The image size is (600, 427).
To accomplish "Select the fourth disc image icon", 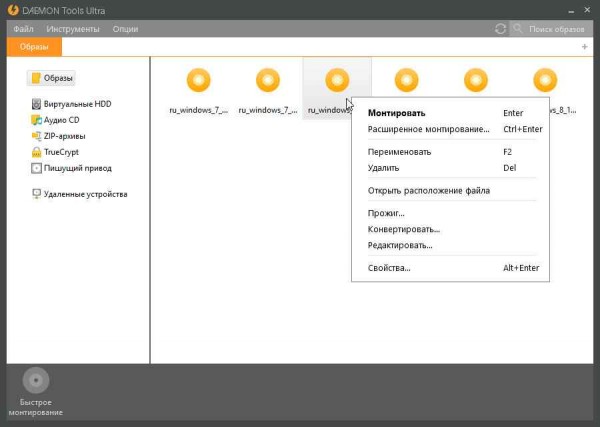I will pyautogui.click(x=406, y=80).
